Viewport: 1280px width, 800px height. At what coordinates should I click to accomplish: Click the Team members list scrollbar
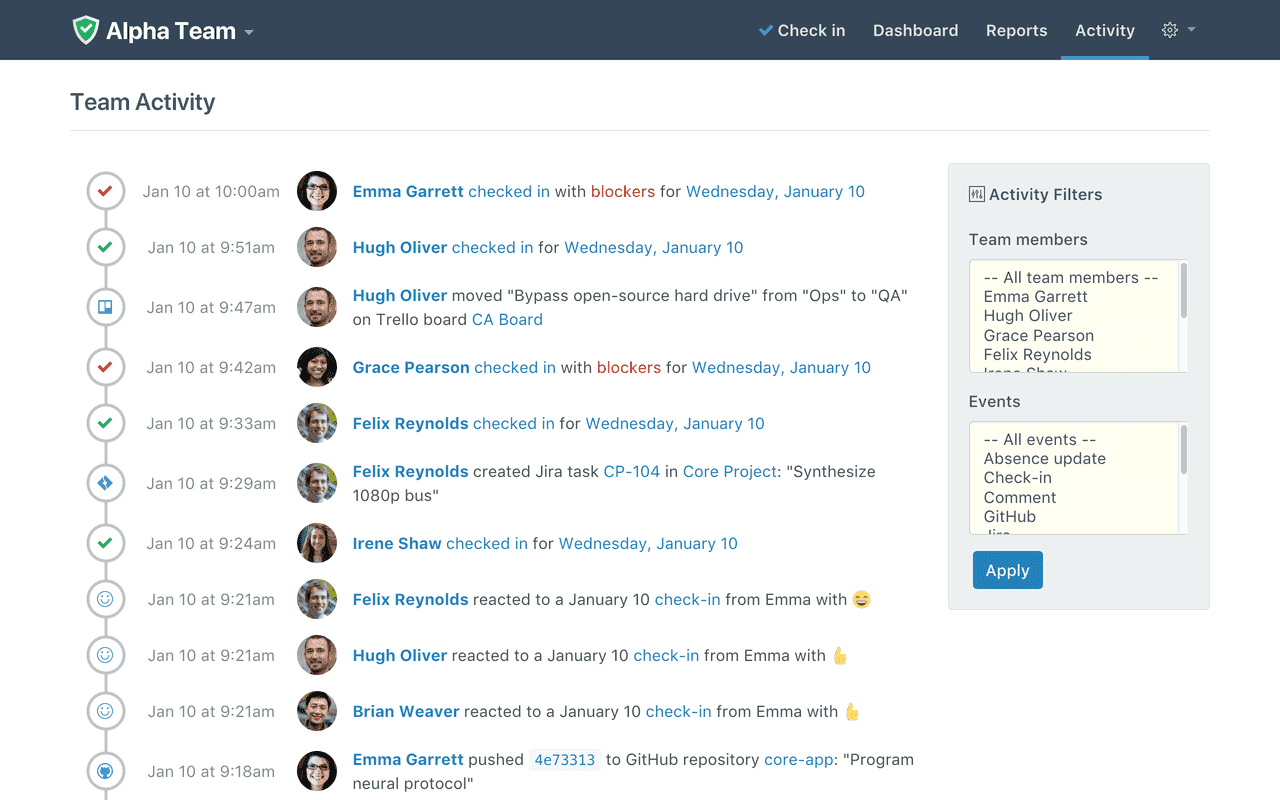(1184, 316)
